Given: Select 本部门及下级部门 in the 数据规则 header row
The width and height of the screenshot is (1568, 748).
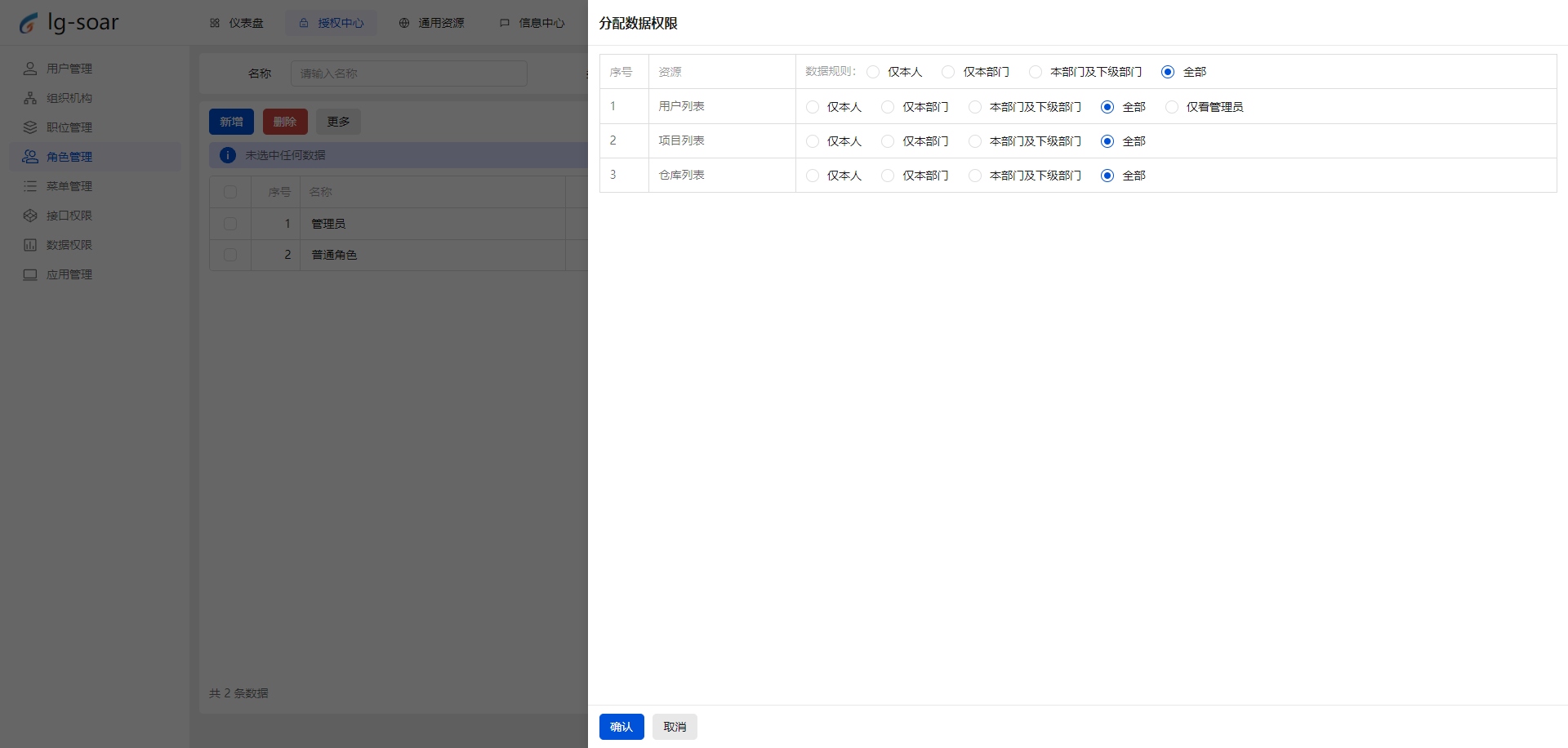Looking at the screenshot, I should click(x=1036, y=72).
